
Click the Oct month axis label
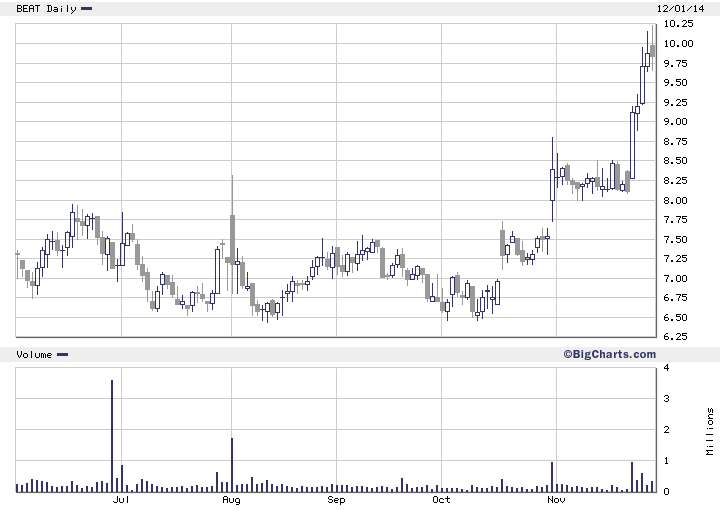(x=441, y=499)
